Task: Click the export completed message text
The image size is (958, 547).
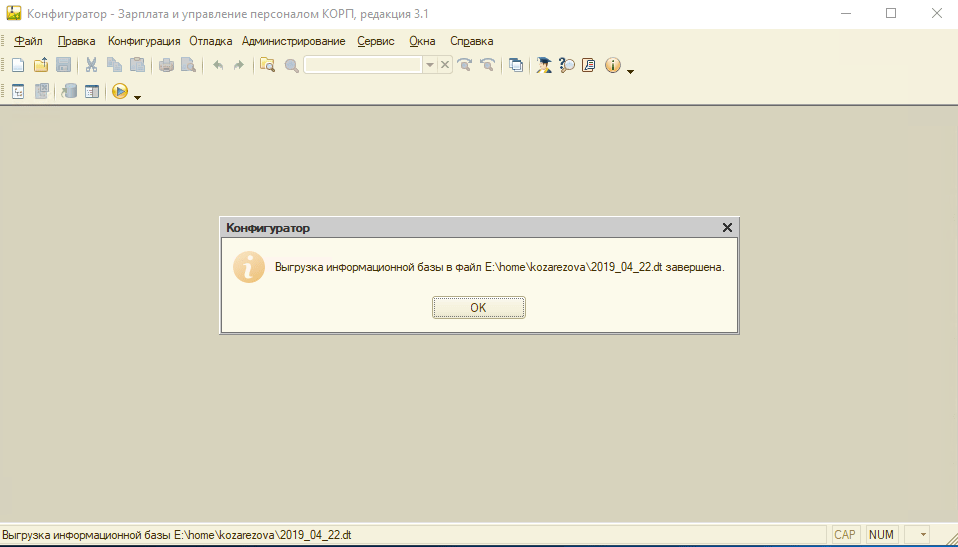Action: click(x=499, y=267)
